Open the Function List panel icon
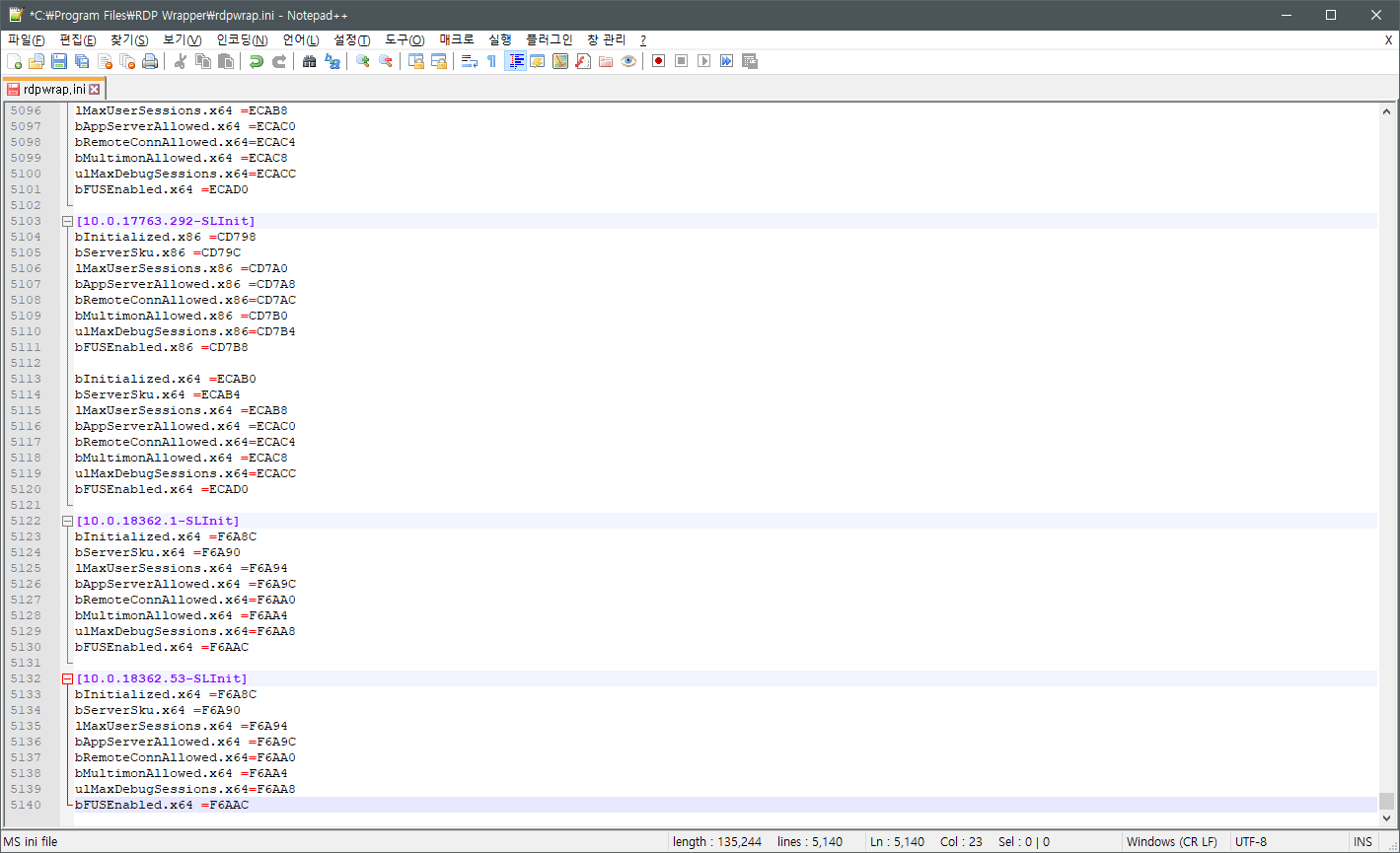The height and width of the screenshot is (853, 1400). (x=583, y=61)
